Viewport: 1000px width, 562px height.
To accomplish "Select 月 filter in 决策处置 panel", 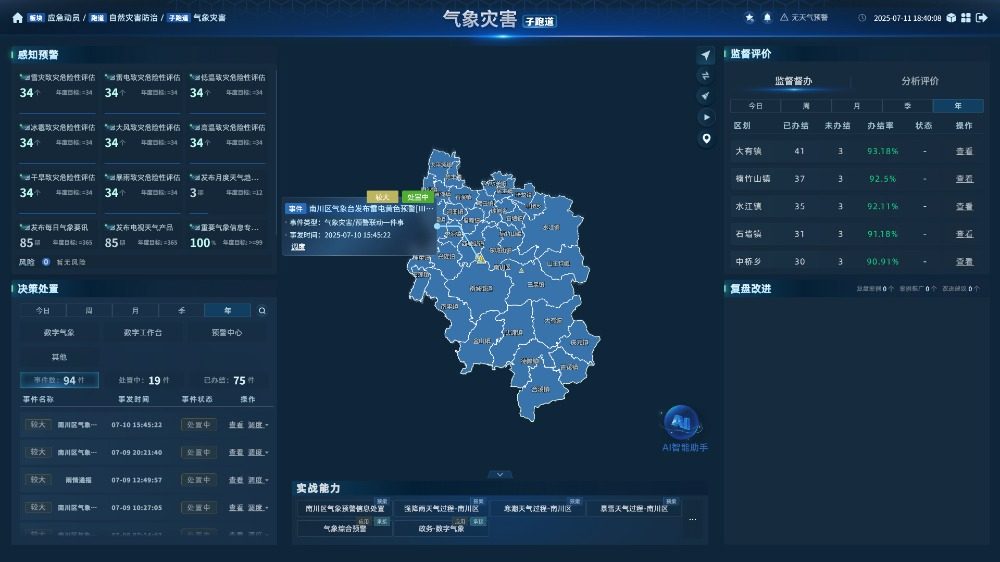I will click(135, 311).
